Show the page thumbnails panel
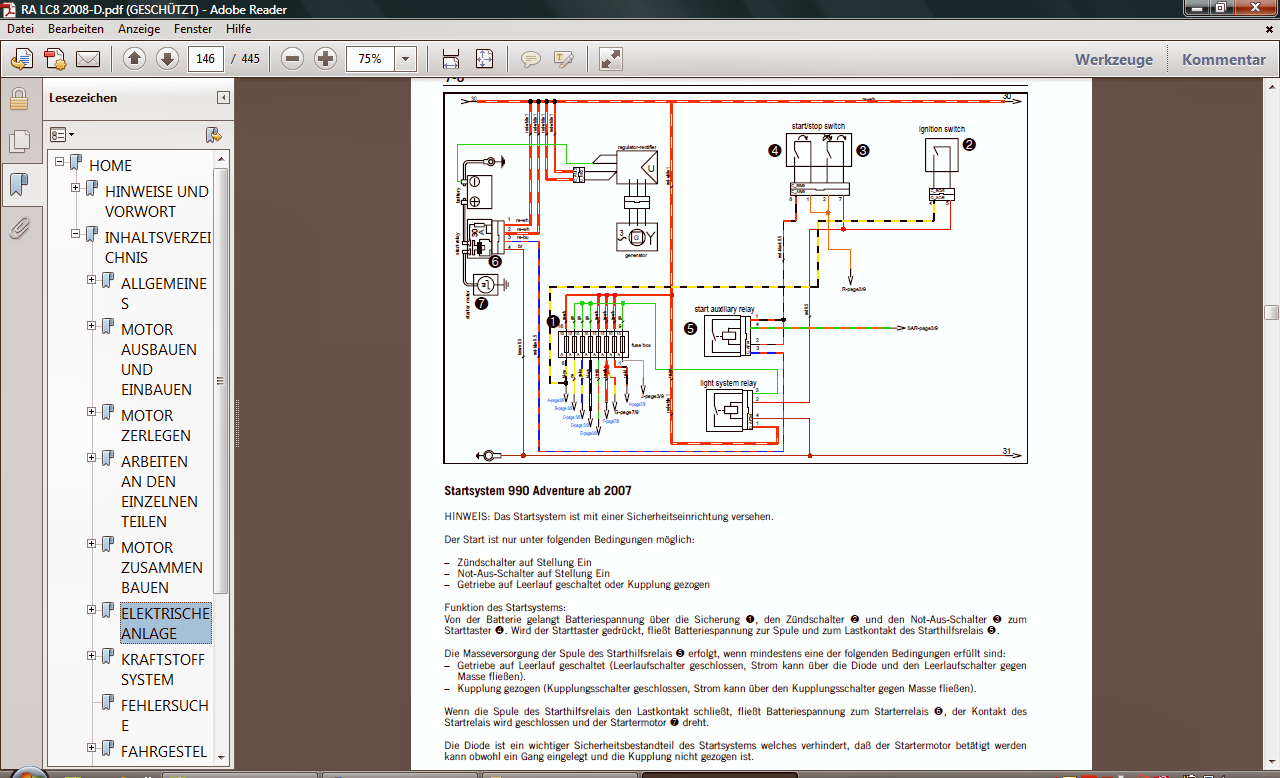 18,142
